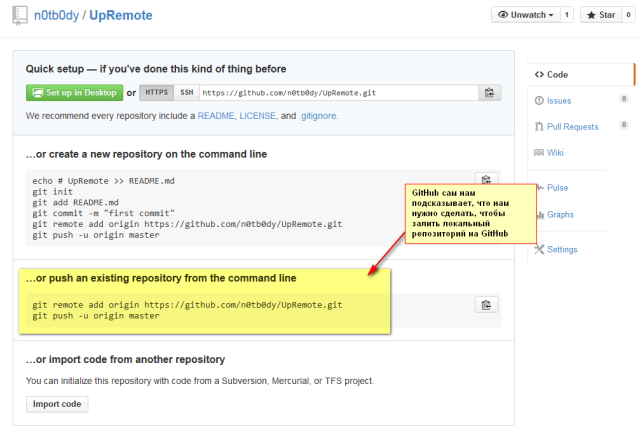Open the LICENSE link
Viewport: 640px width, 431px height.
point(258,116)
